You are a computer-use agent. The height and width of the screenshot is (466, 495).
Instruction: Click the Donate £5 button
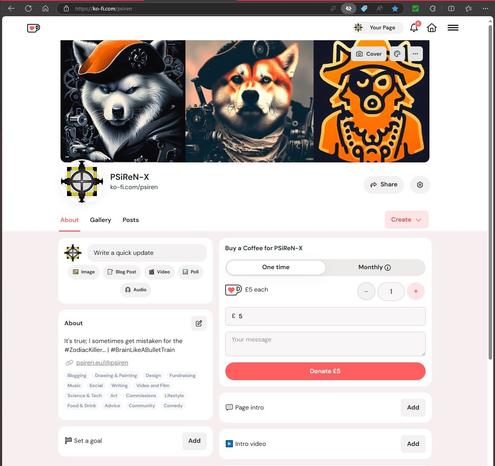(325, 371)
